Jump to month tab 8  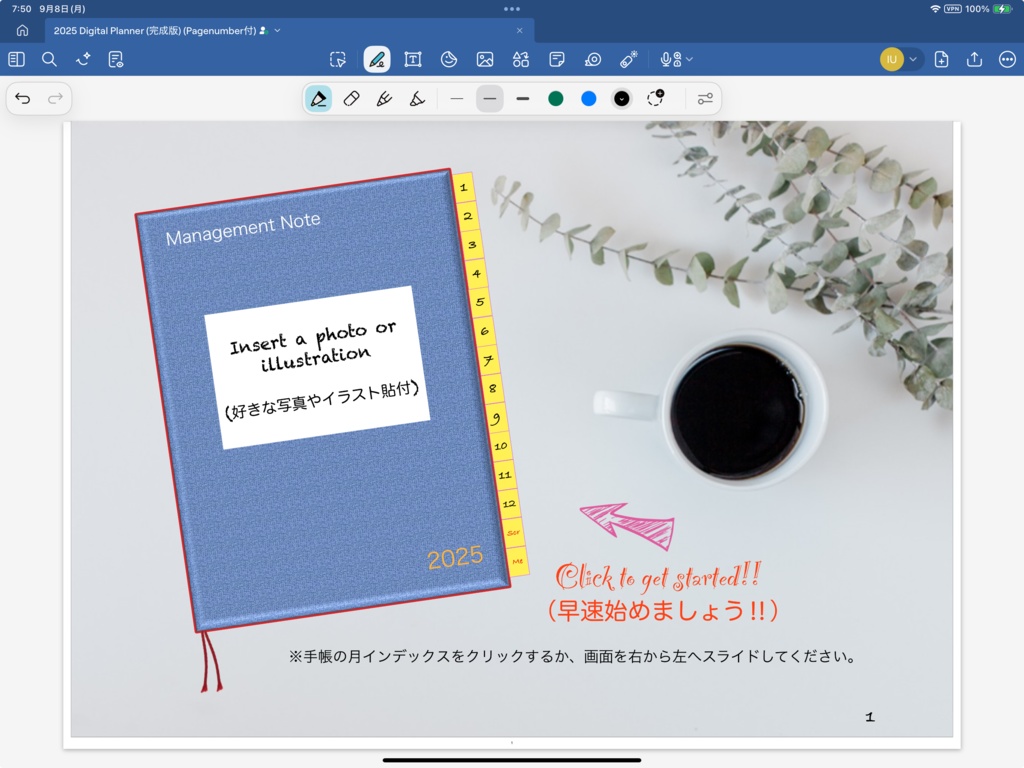tap(492, 389)
